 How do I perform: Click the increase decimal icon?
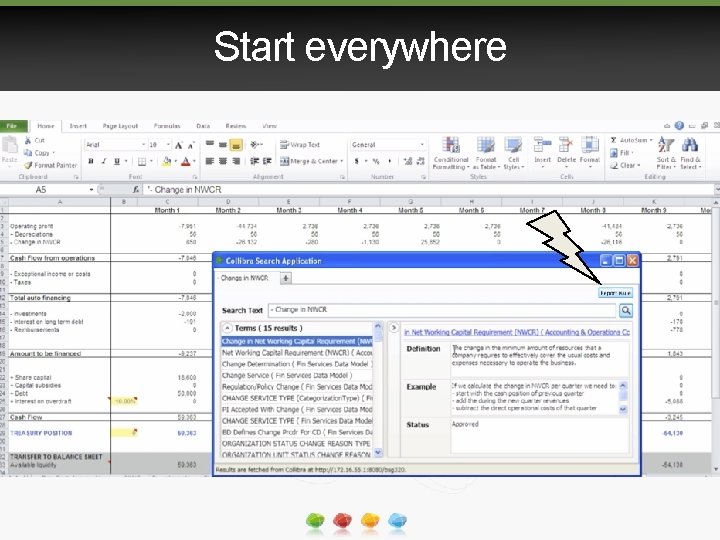[407, 161]
